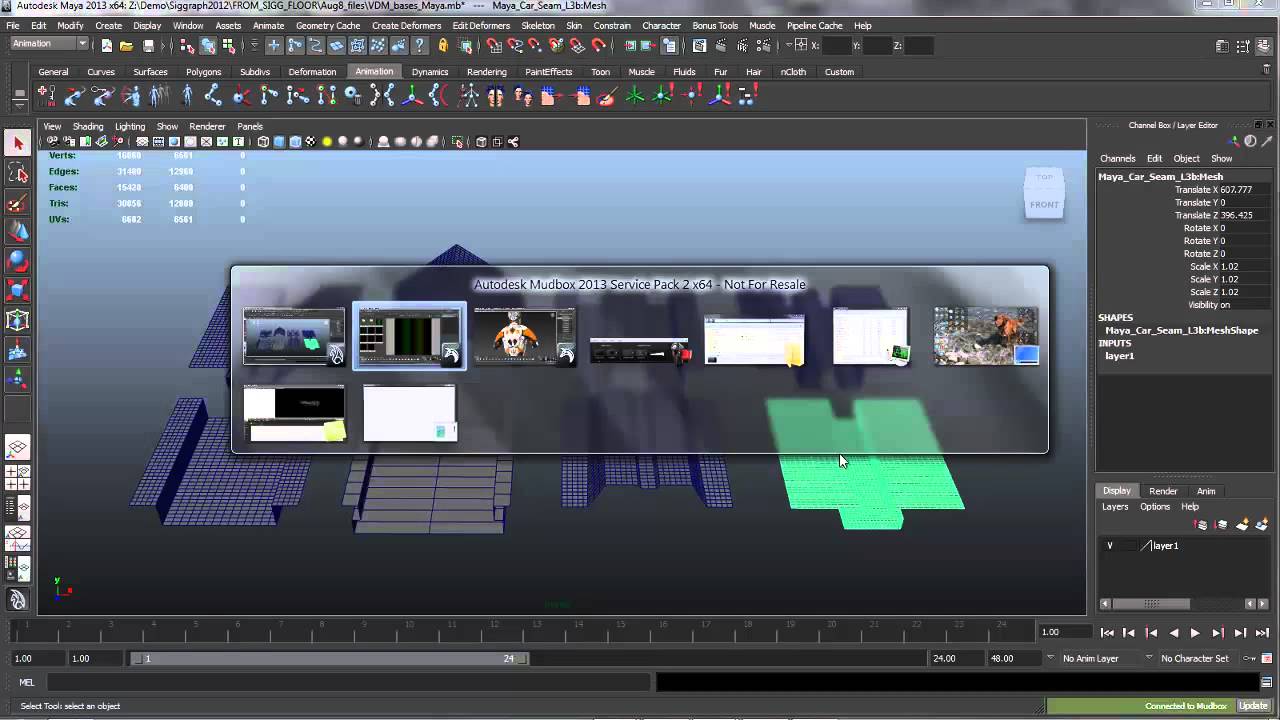The image size is (1280, 720).
Task: Open the Animation menu set dropdown
Action: tap(49, 44)
